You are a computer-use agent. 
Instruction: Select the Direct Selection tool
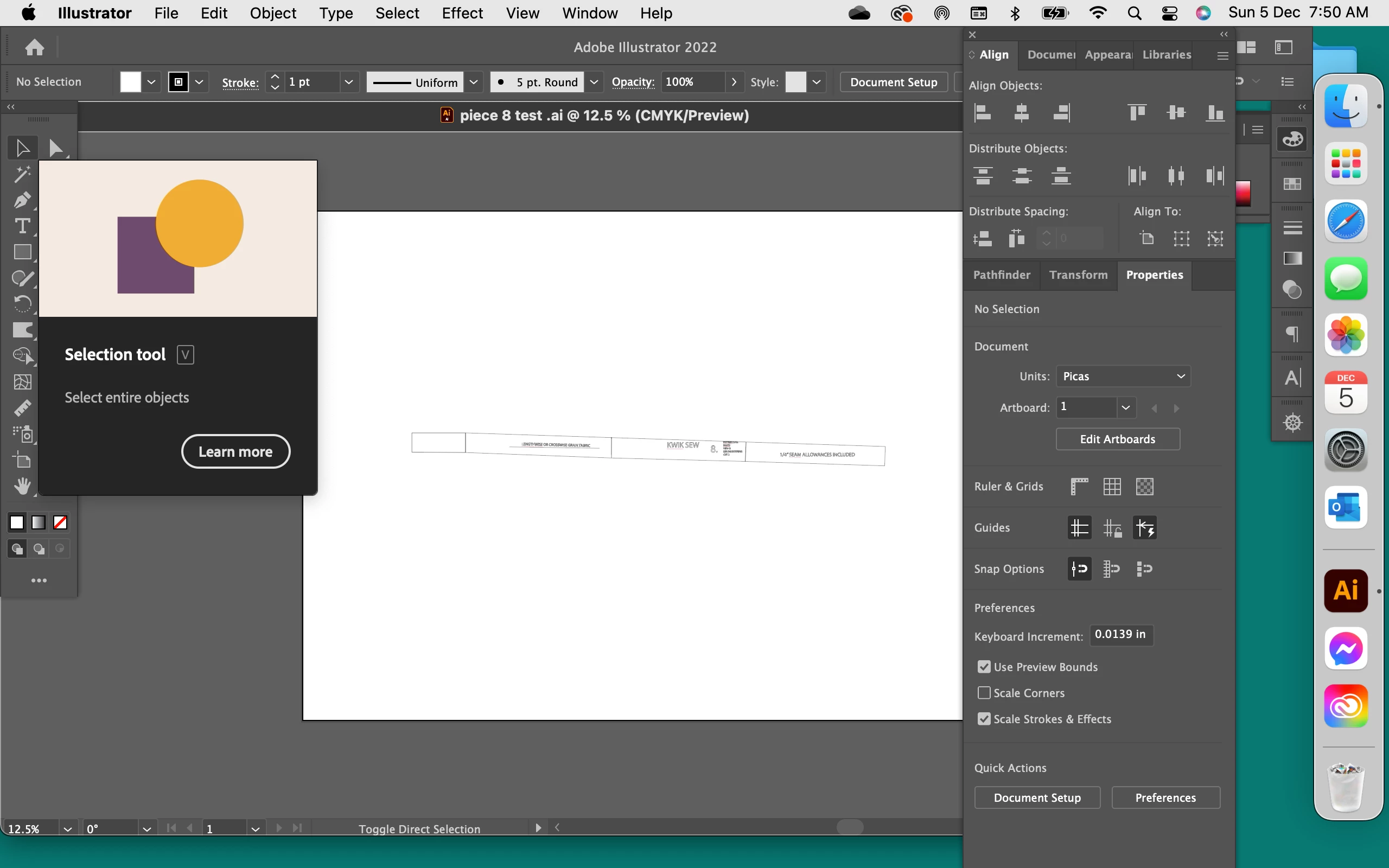55,148
